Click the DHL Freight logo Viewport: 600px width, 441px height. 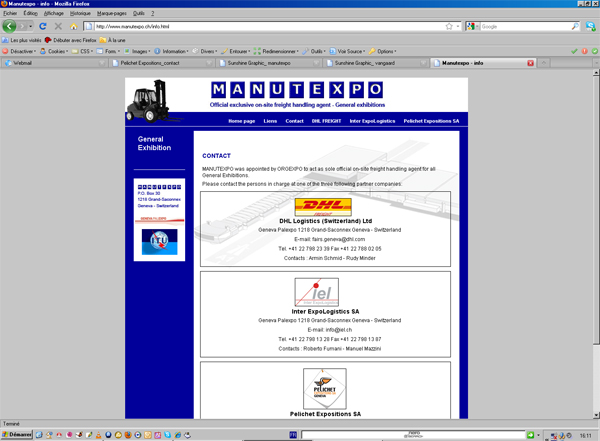click(x=323, y=207)
